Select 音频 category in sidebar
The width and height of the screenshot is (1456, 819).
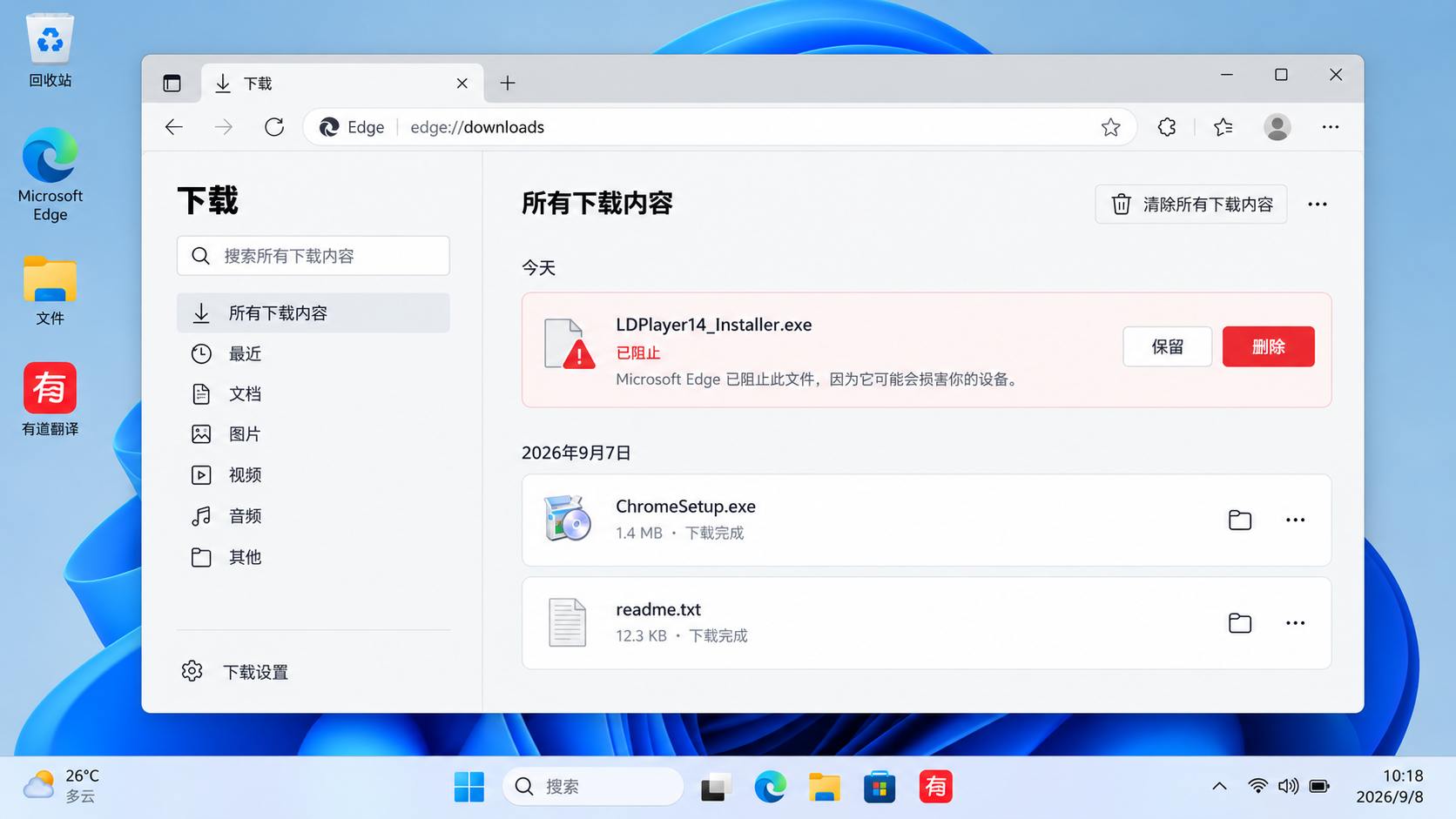(x=313, y=515)
